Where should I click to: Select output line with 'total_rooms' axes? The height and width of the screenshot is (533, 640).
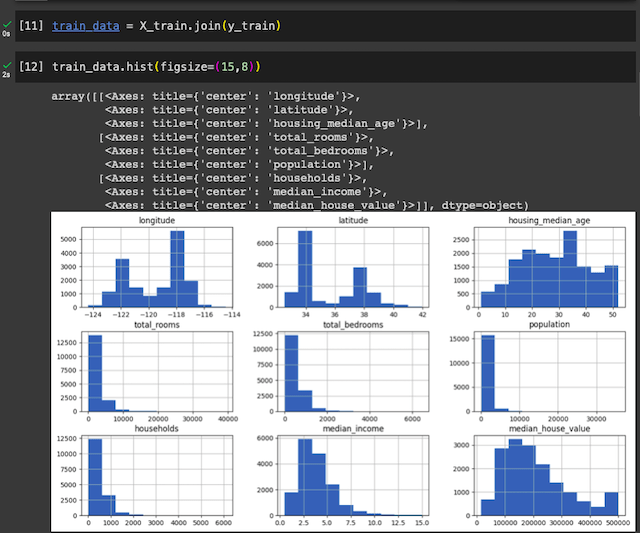click(236, 137)
